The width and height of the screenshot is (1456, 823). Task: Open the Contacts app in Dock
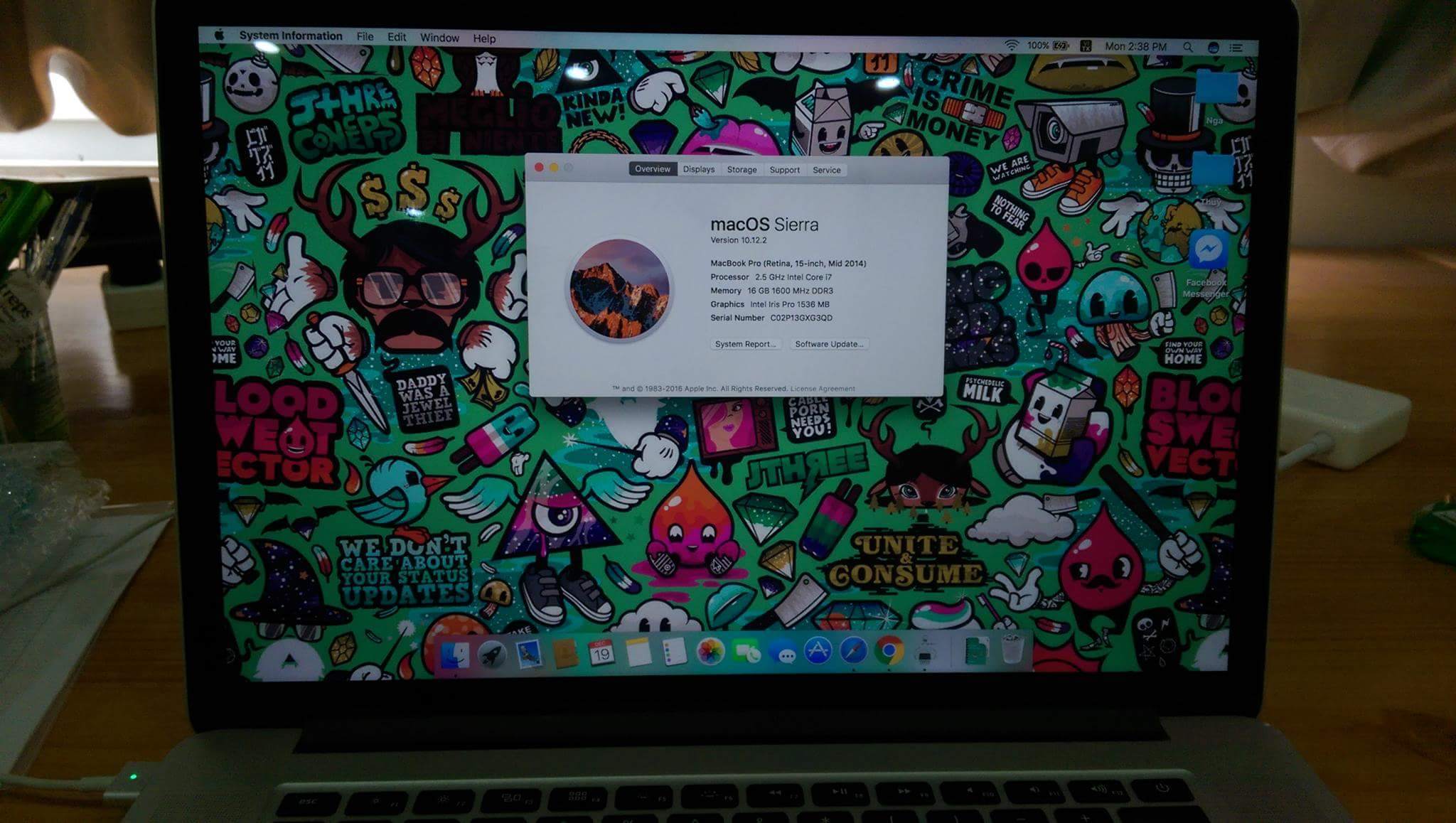(x=565, y=654)
